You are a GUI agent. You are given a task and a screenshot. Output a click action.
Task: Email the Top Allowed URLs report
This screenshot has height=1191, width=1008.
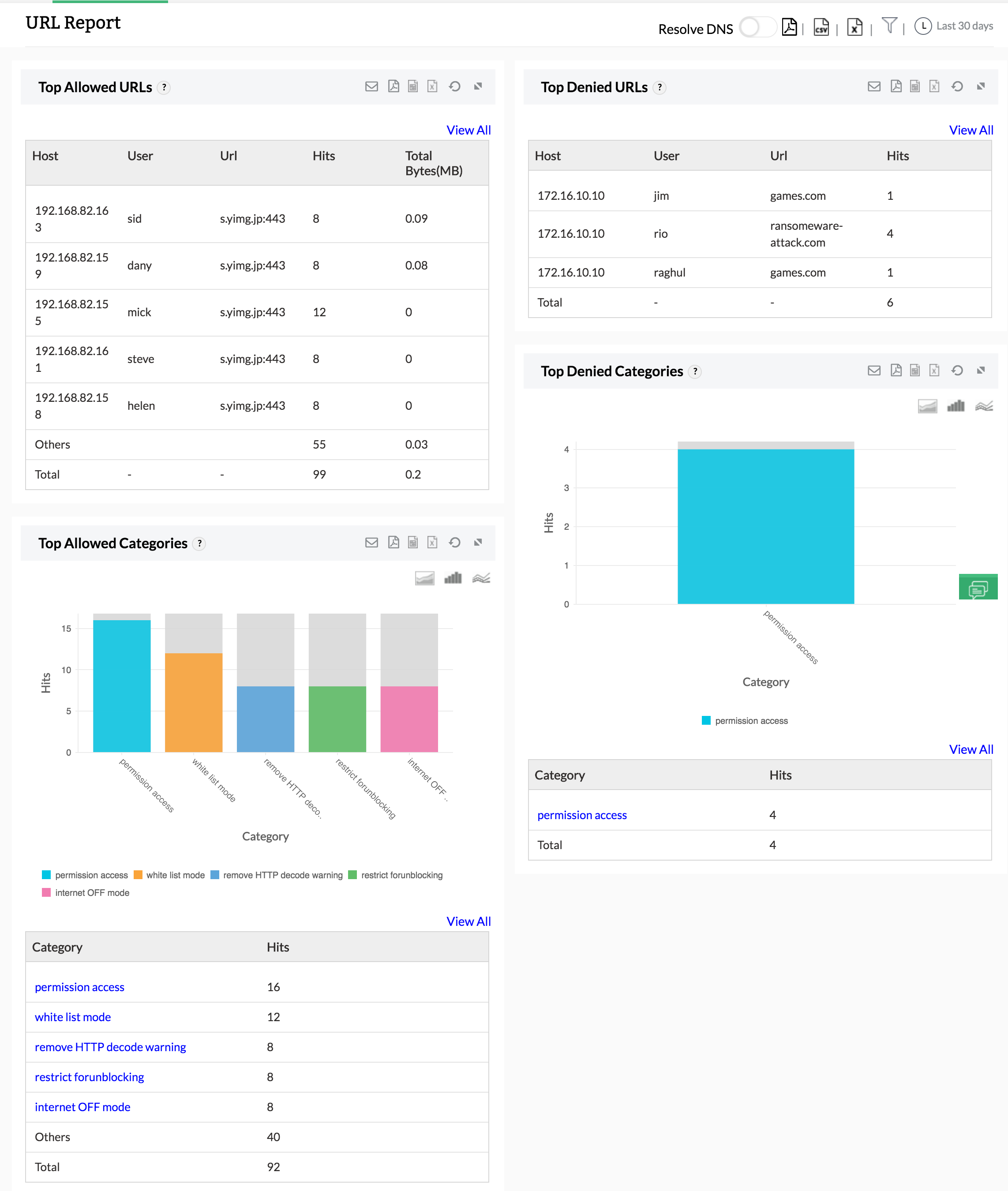(x=371, y=86)
